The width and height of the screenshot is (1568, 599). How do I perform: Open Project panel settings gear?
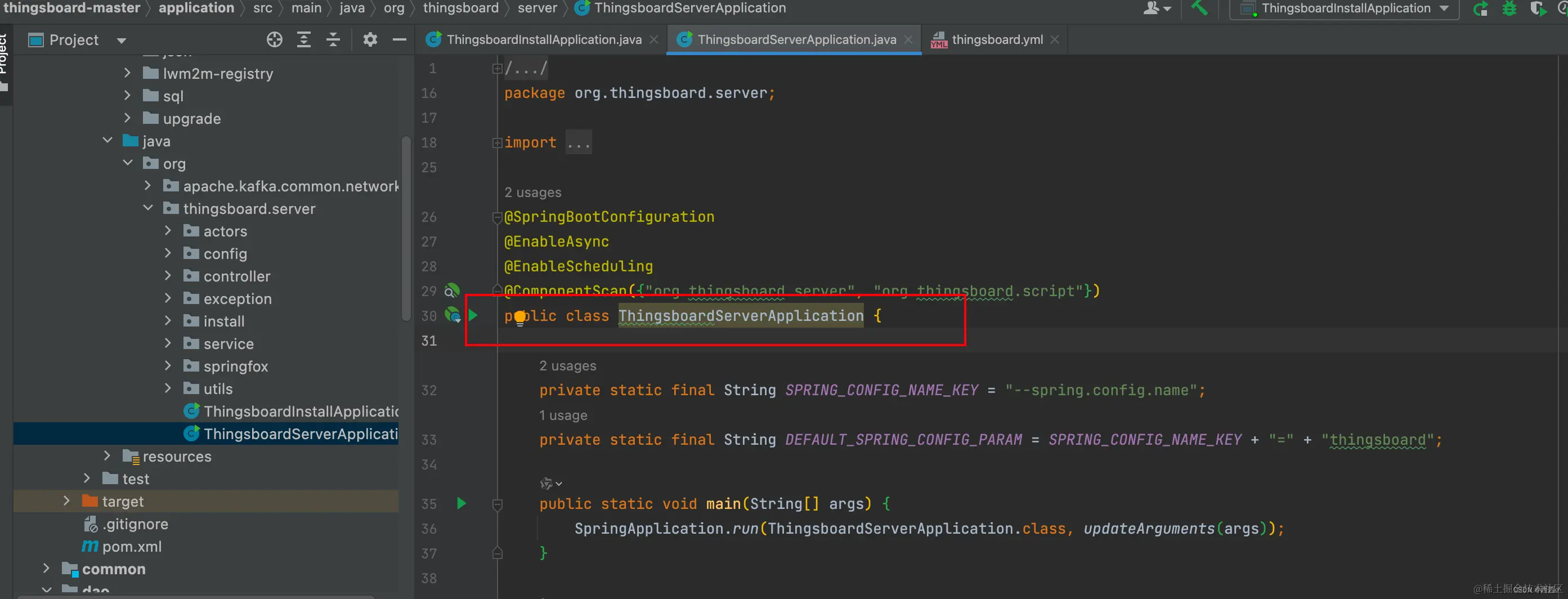point(370,39)
